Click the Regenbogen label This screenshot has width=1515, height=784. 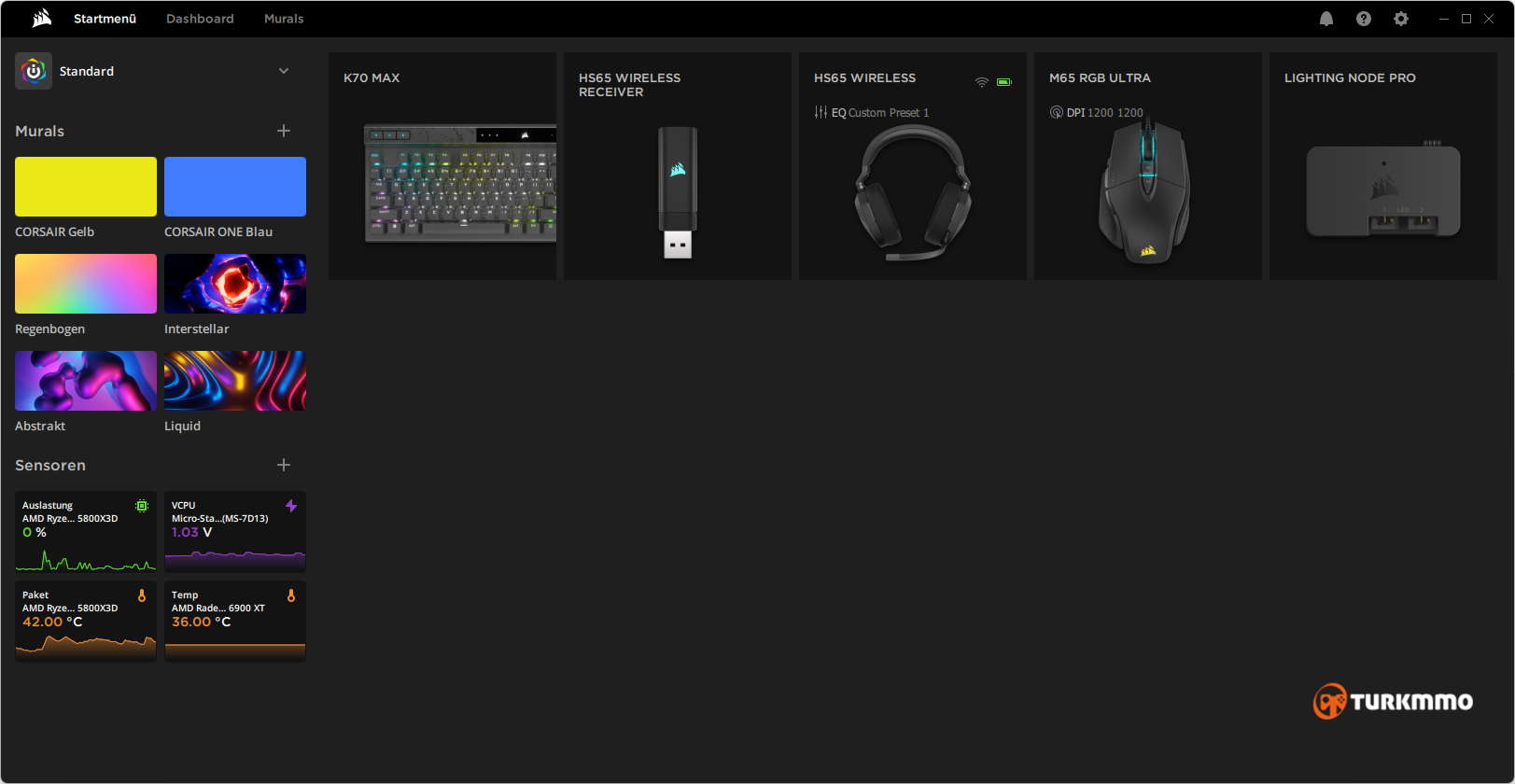50,329
